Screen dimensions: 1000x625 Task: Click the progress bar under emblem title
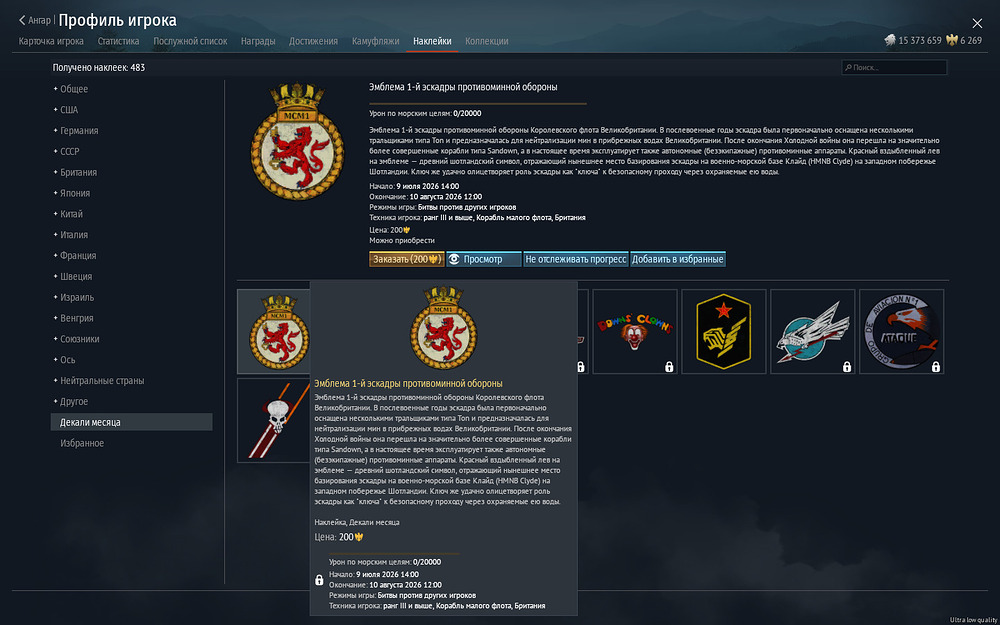point(478,103)
